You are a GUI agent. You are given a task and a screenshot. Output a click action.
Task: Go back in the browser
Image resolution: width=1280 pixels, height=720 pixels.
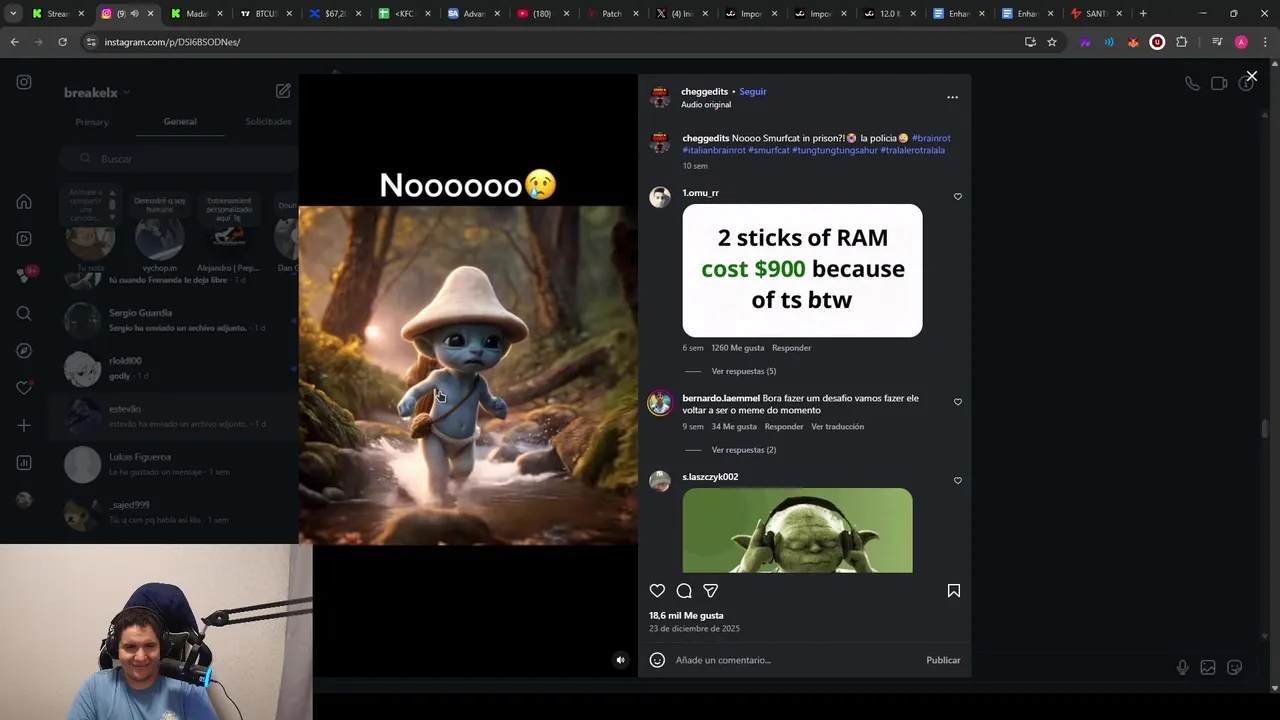point(14,42)
